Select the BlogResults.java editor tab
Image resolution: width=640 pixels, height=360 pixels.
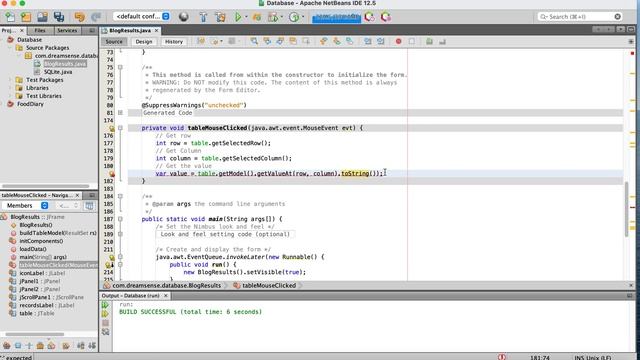coord(130,31)
